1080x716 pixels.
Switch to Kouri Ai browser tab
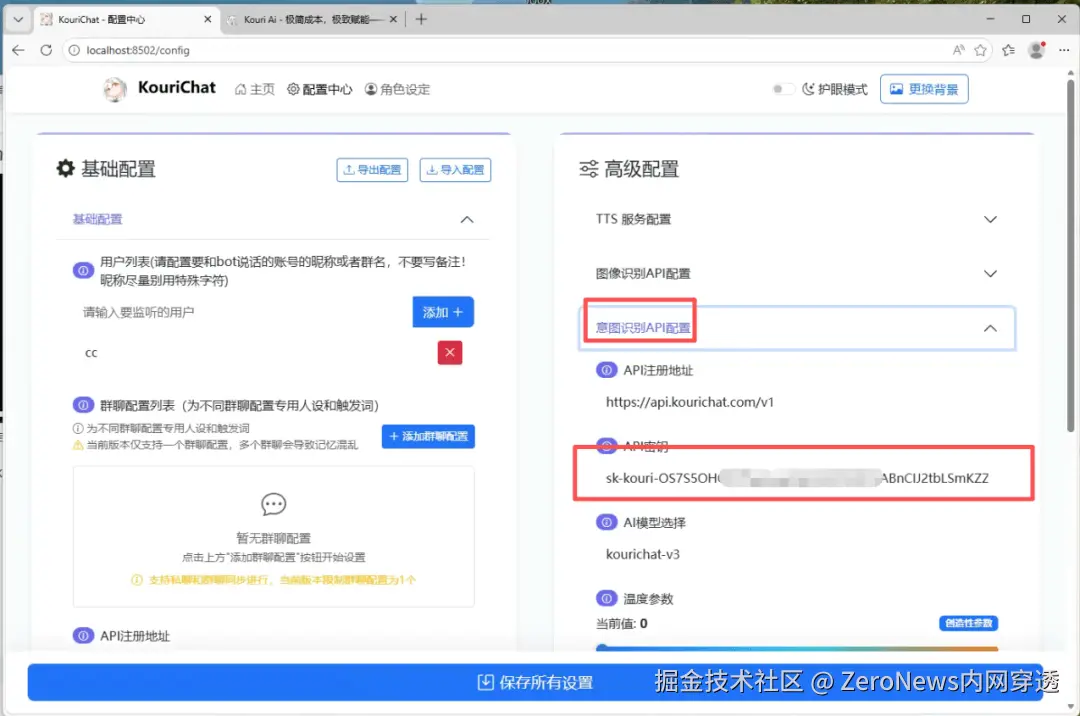click(313, 19)
